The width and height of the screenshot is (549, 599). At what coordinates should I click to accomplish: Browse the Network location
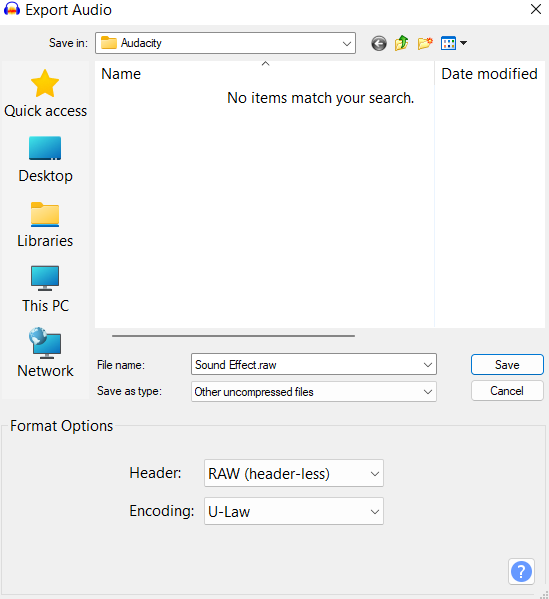click(45, 353)
